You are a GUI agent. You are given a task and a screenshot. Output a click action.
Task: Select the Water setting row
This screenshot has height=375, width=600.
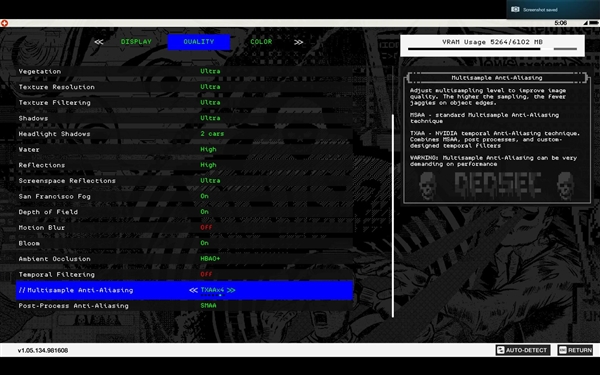point(184,150)
